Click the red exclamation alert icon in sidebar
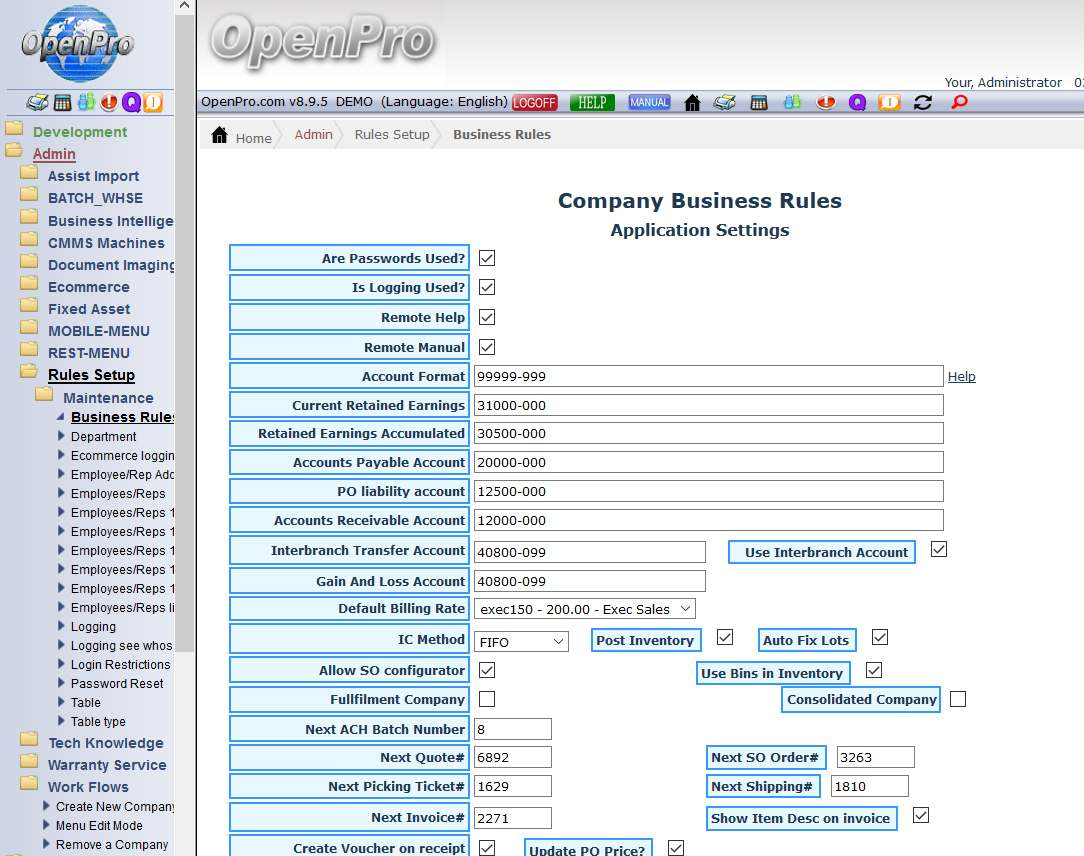 [108, 102]
